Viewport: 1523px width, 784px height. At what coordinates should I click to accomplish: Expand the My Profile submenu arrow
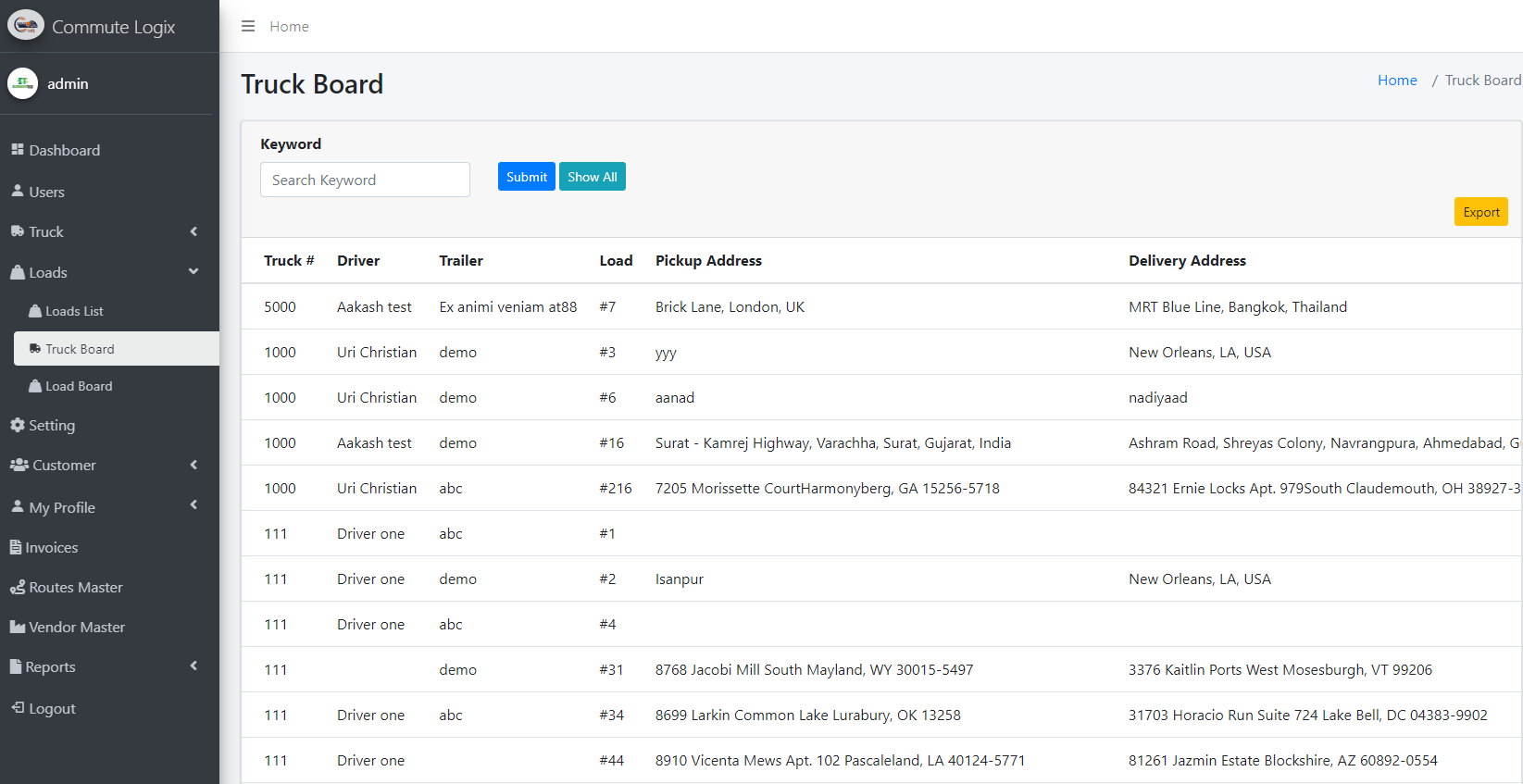tap(193, 505)
